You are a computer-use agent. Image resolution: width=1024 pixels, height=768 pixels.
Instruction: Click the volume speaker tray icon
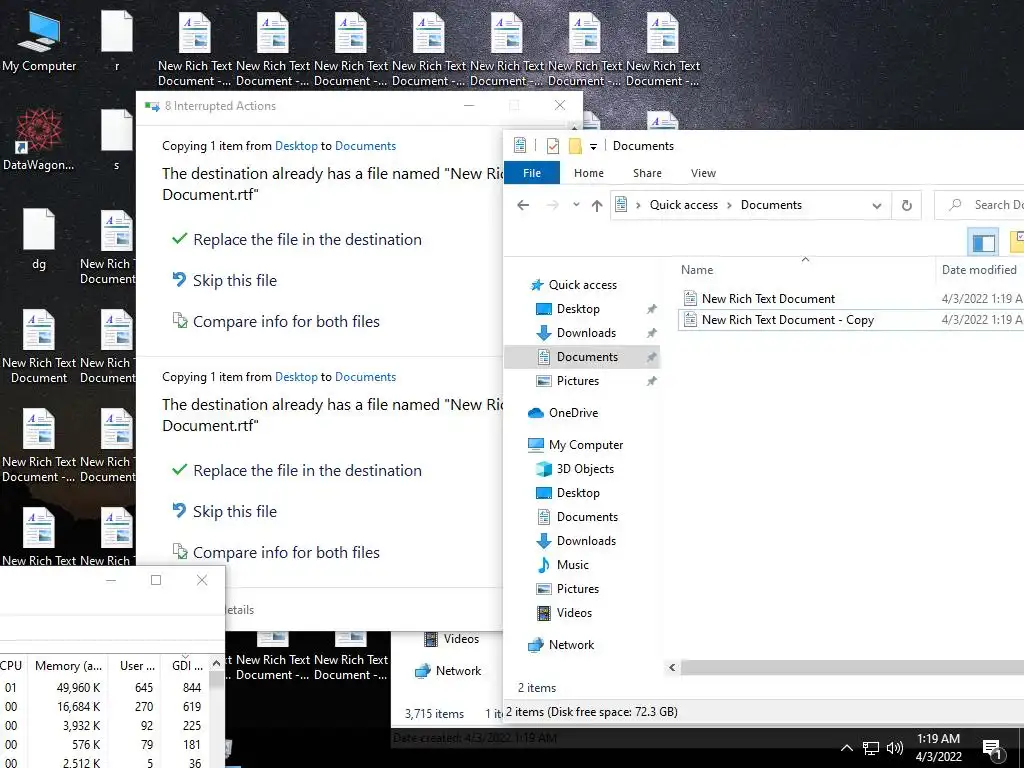pos(895,748)
